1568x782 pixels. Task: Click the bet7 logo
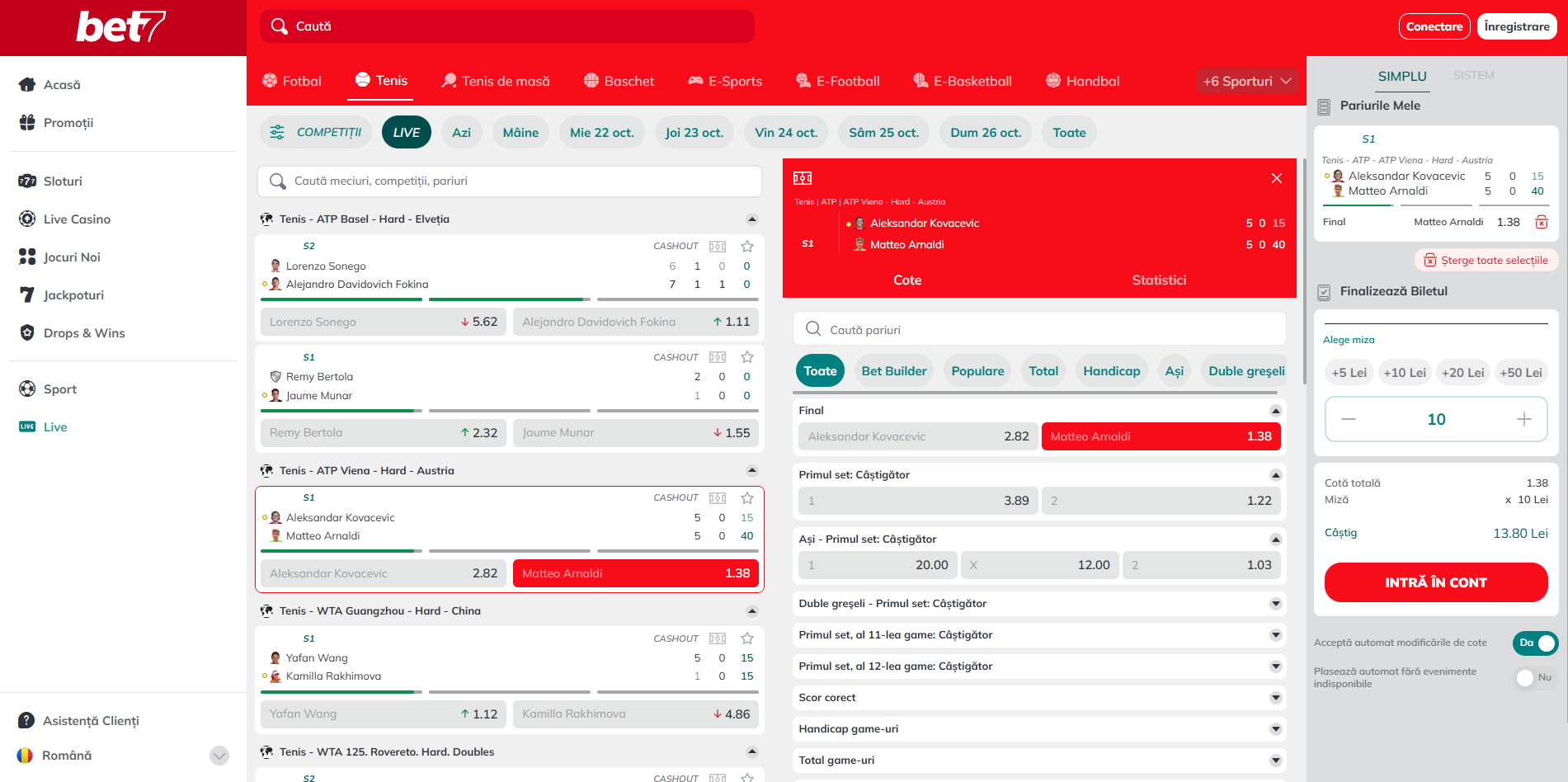(x=121, y=27)
